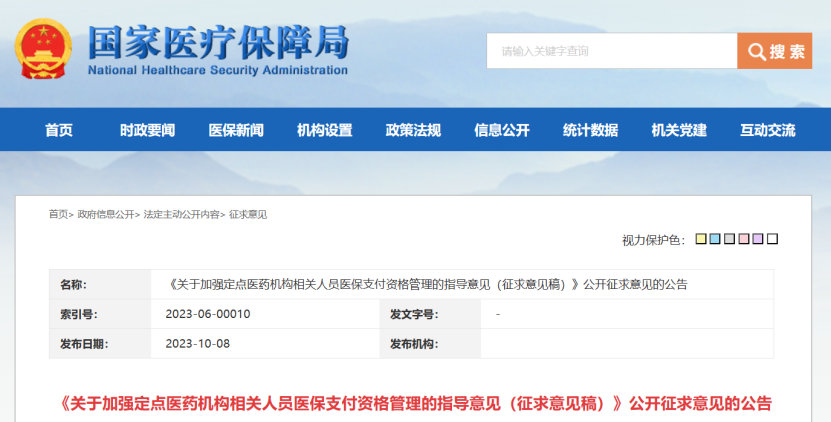Select the yellow eye-protection color swatch

pyautogui.click(x=701, y=239)
